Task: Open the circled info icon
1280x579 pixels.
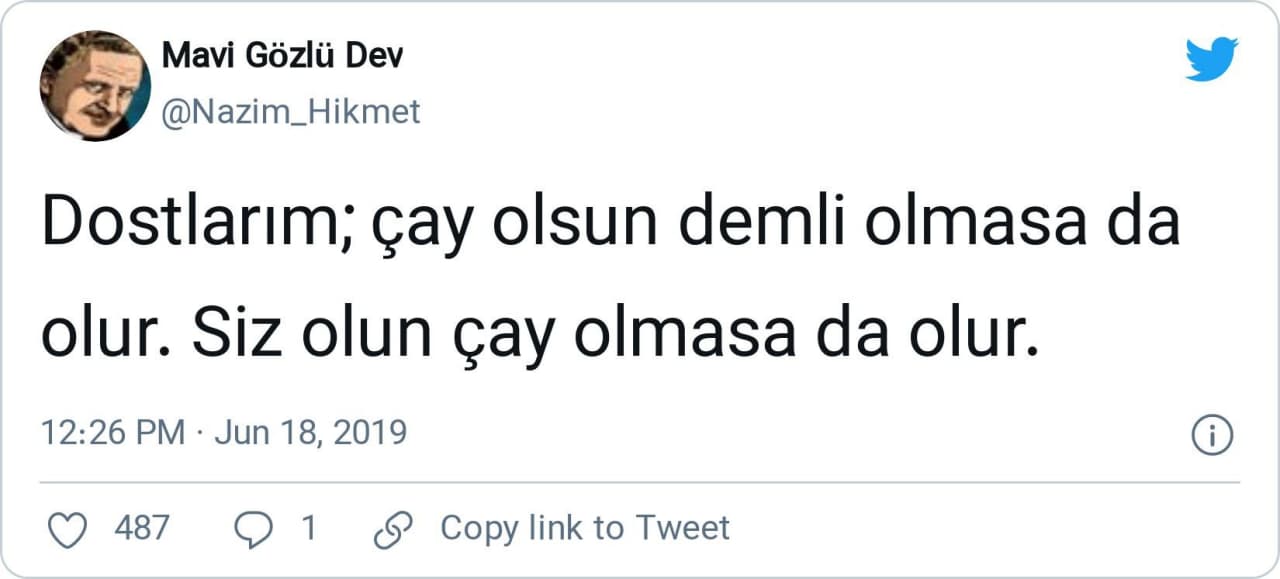Action: pyautogui.click(x=1213, y=435)
